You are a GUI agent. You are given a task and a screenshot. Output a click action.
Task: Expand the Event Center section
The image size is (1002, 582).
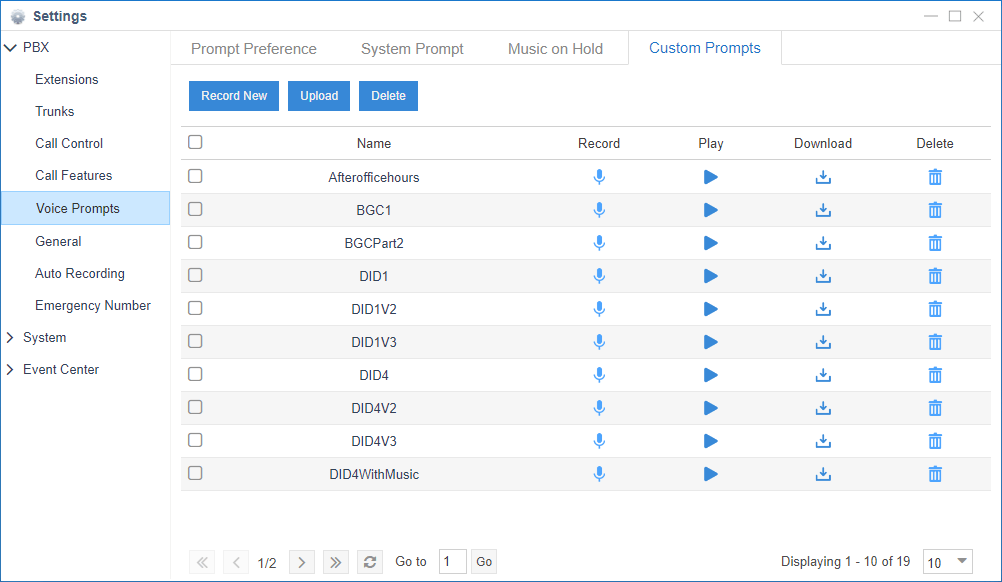click(10, 369)
